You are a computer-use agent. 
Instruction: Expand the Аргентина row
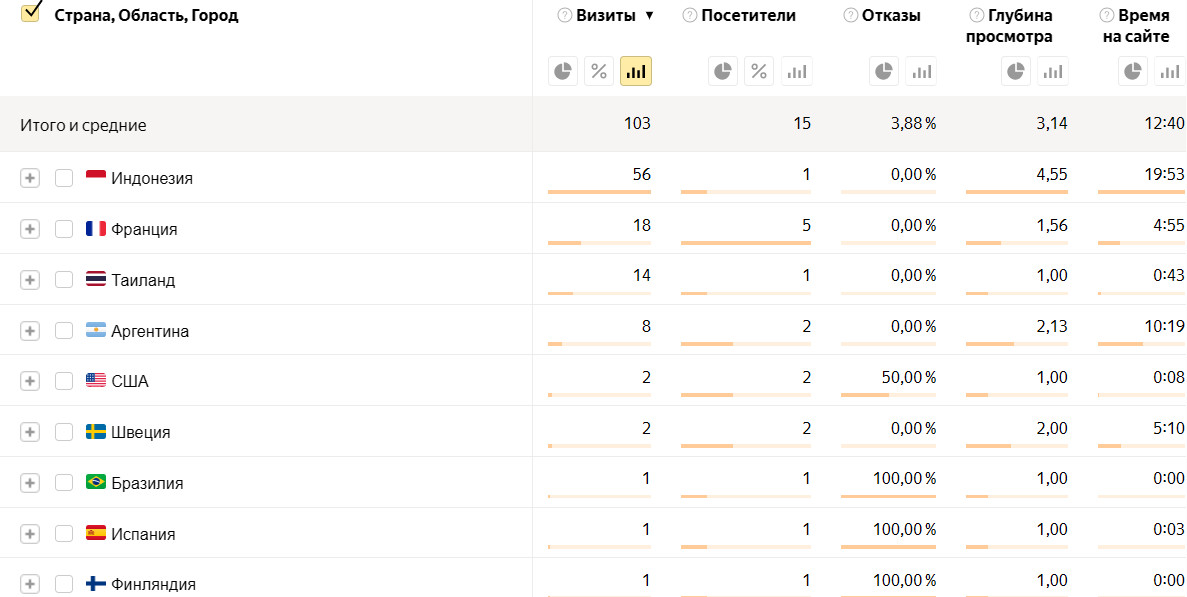(x=30, y=331)
